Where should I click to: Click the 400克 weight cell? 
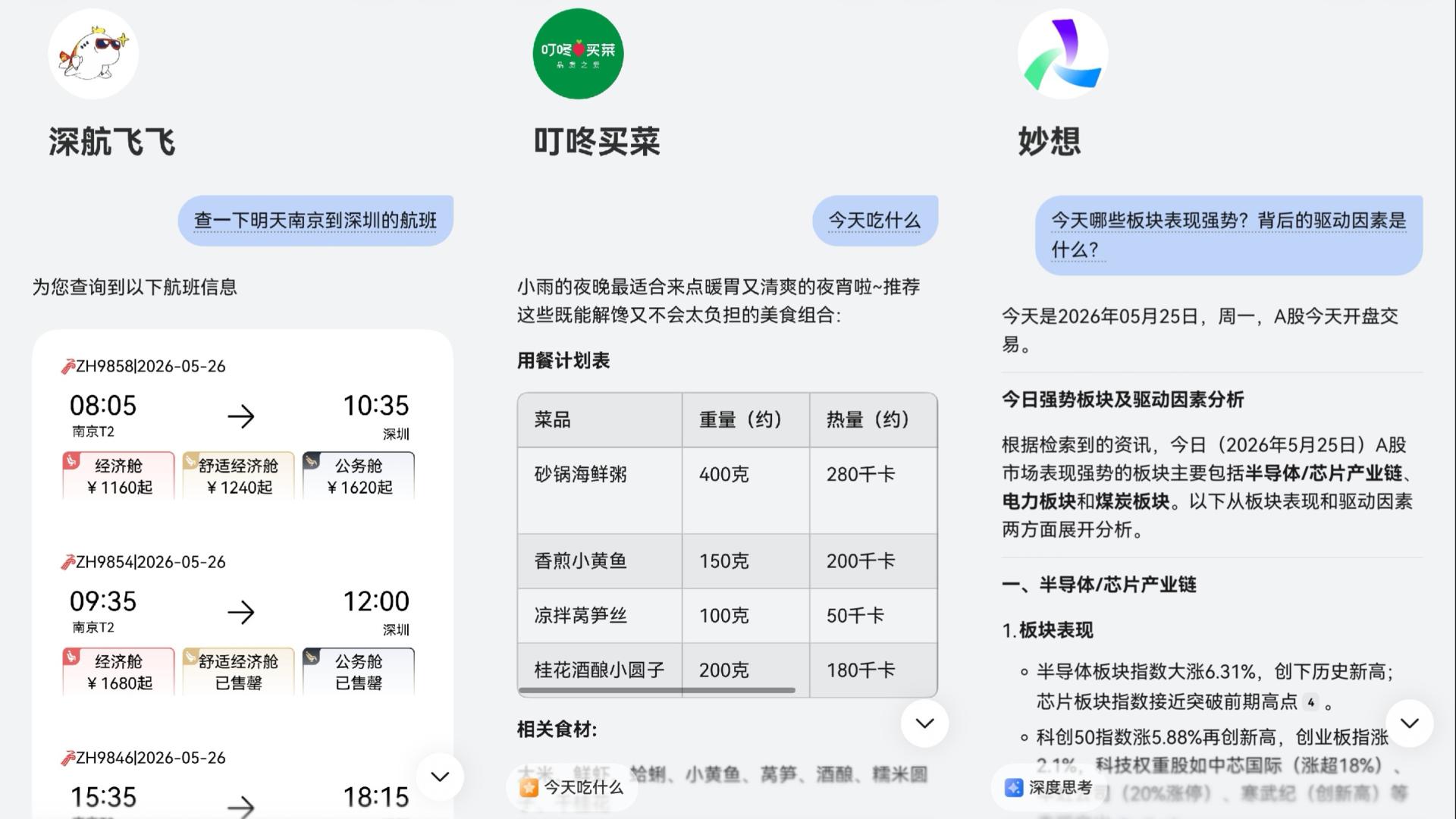[x=745, y=491]
